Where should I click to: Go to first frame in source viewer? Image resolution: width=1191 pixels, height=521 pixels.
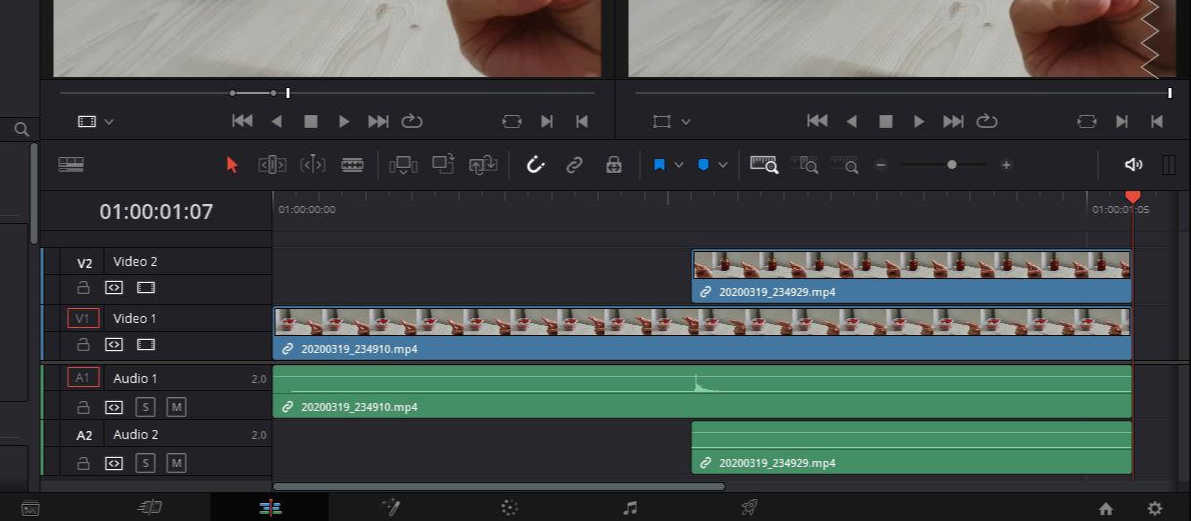point(242,122)
